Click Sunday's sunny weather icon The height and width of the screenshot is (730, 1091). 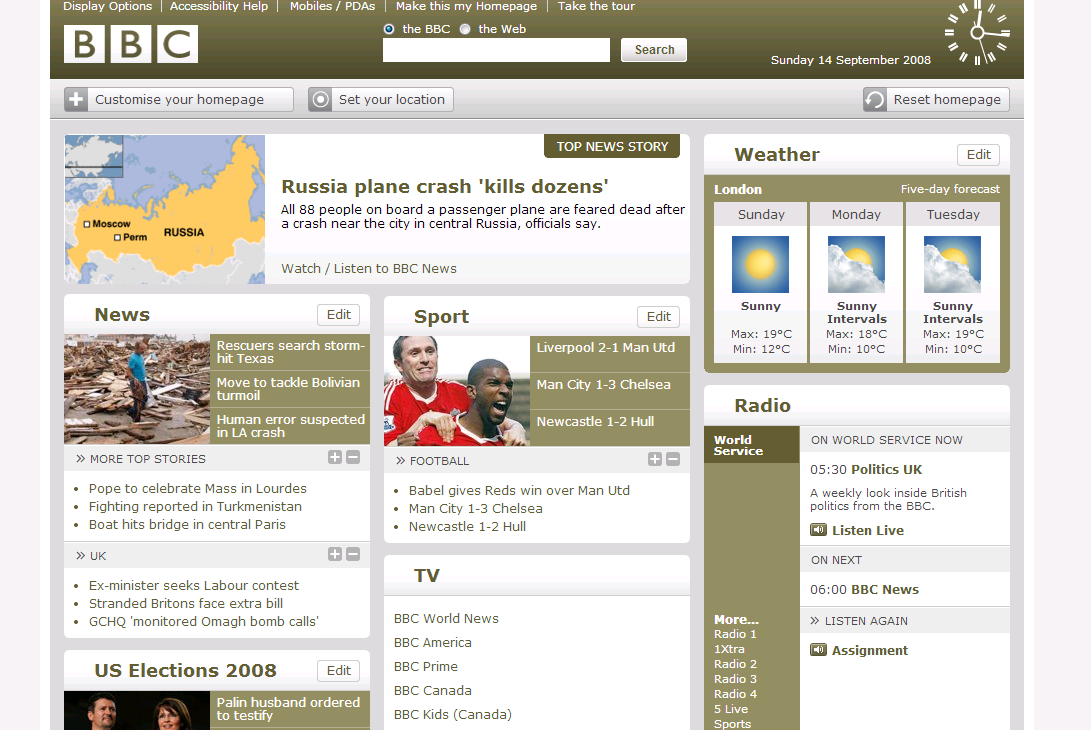pyautogui.click(x=760, y=264)
